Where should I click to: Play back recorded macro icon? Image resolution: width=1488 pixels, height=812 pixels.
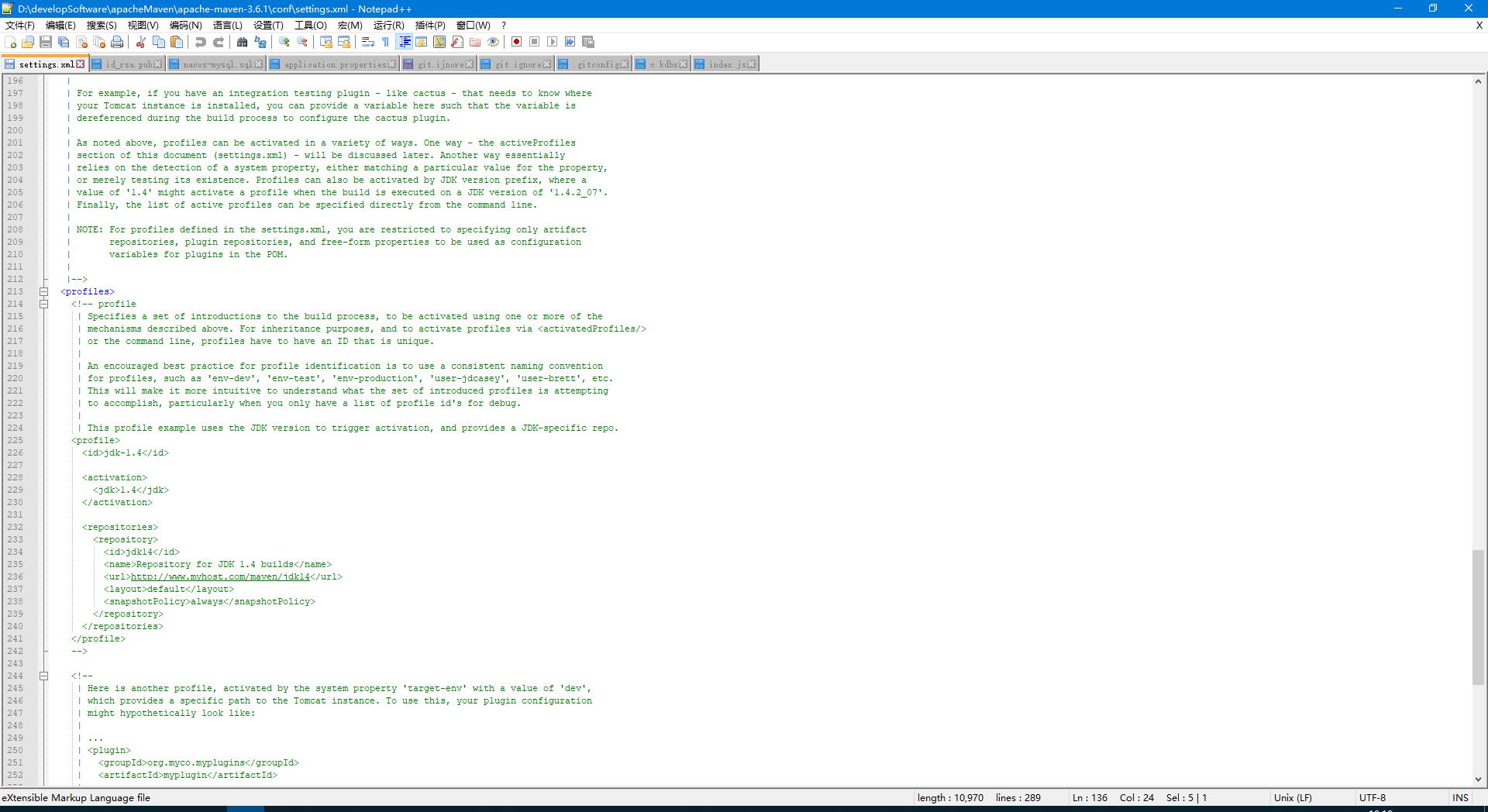point(552,42)
